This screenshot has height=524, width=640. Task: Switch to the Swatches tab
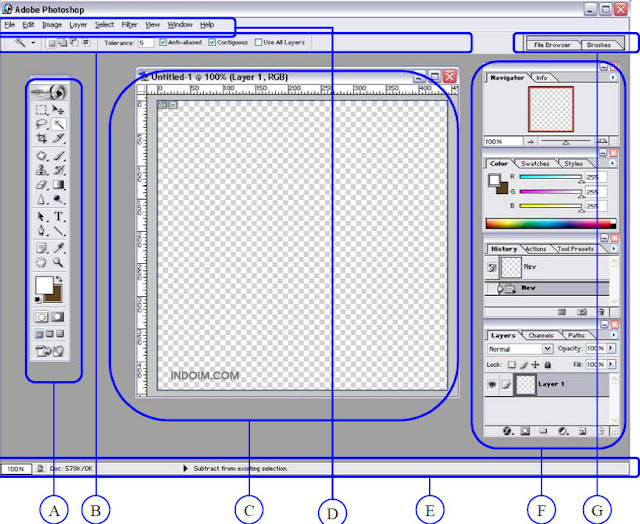(535, 164)
